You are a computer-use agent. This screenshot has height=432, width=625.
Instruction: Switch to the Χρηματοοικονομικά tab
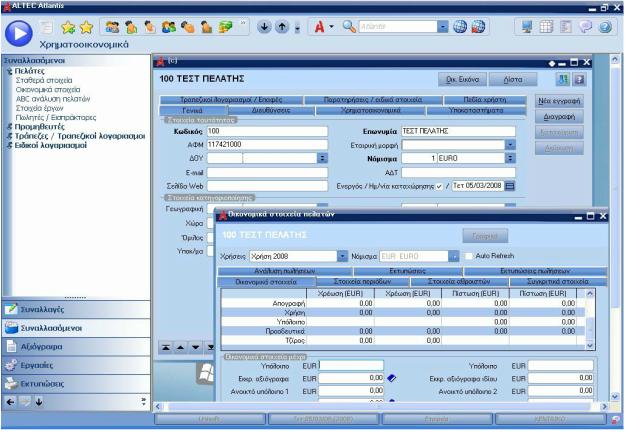pos(371,110)
